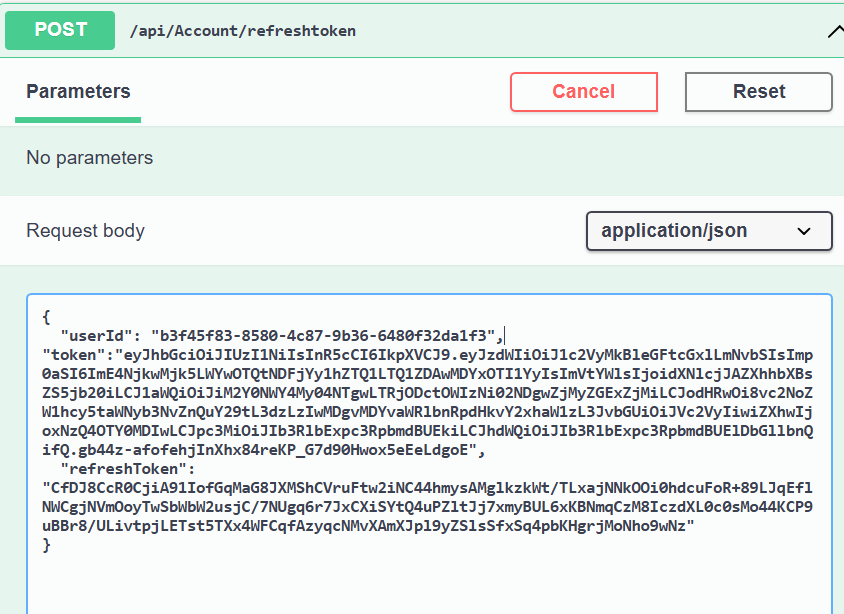Open the application/json content type dropdown
Screen dimensions: 844x614
709,231
